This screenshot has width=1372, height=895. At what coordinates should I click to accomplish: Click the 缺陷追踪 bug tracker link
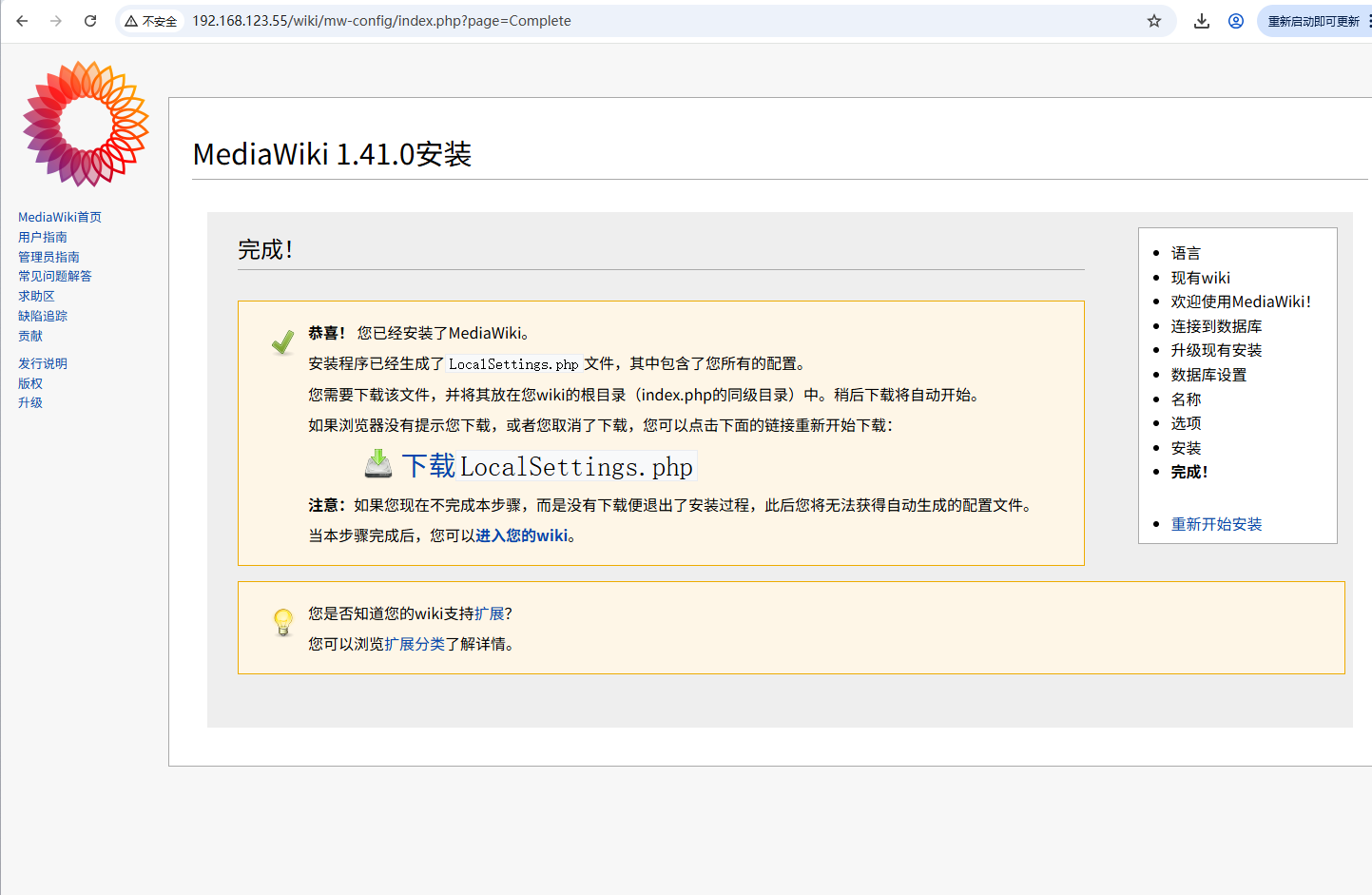pyautogui.click(x=42, y=315)
